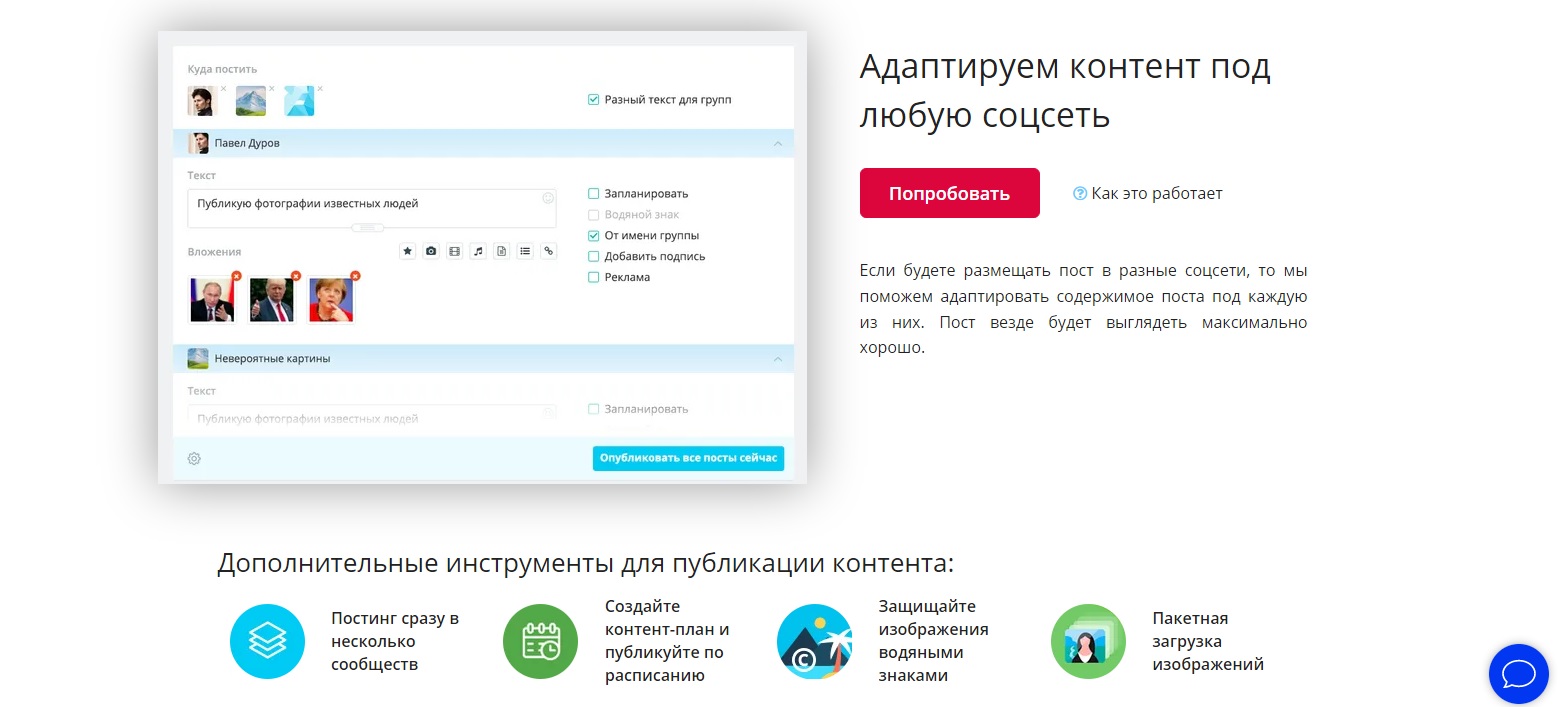
Task: Click the link attachment icon
Action: click(548, 251)
